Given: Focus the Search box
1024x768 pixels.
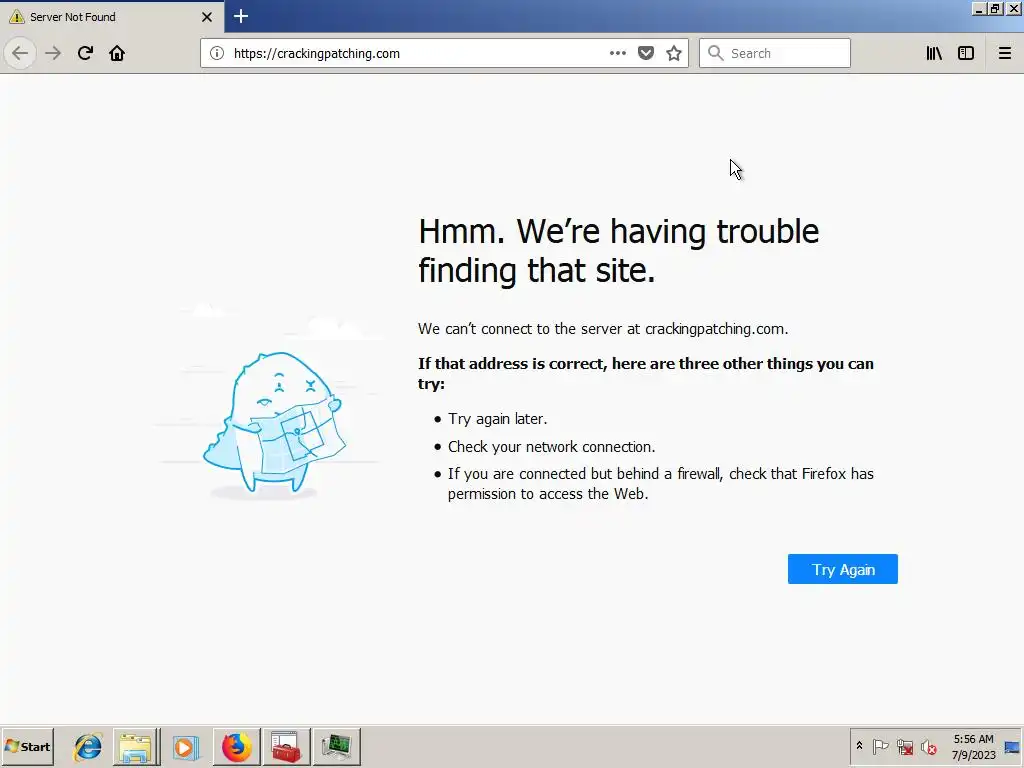Looking at the screenshot, I should click(775, 53).
